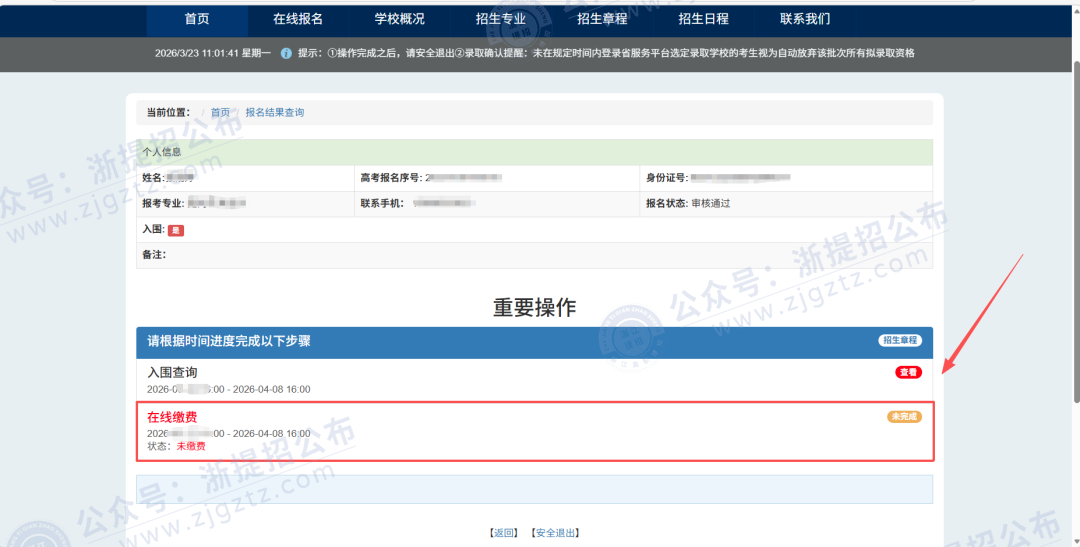Open 招生章程 in the top navigation bar
Image resolution: width=1080 pixels, height=547 pixels.
pos(602,19)
